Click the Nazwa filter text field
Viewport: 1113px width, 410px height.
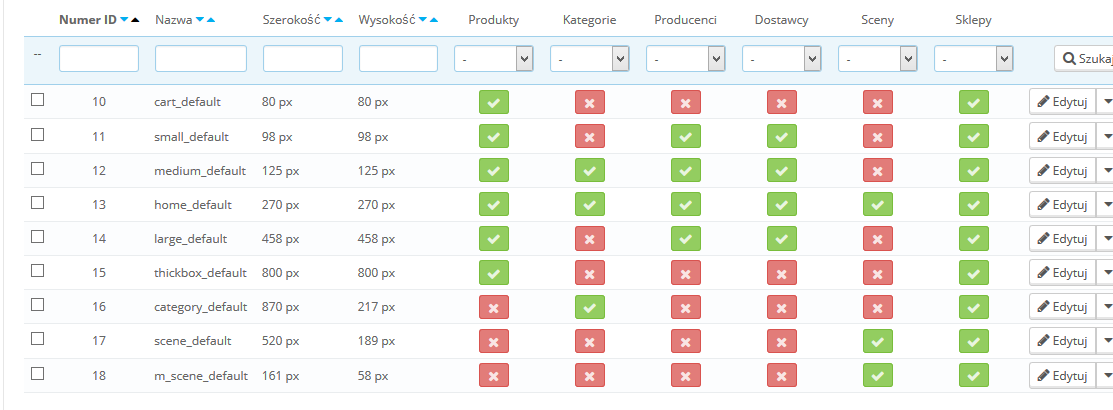(x=201, y=60)
